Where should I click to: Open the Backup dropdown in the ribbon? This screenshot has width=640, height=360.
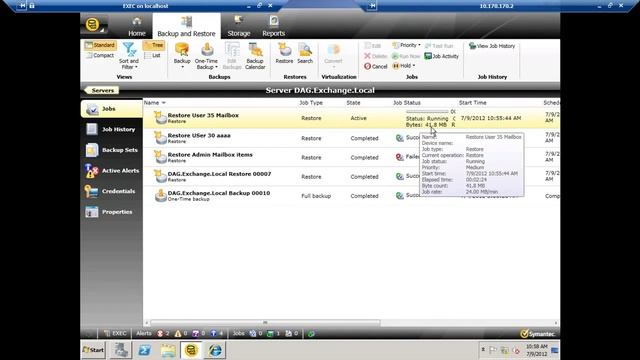tap(182, 56)
